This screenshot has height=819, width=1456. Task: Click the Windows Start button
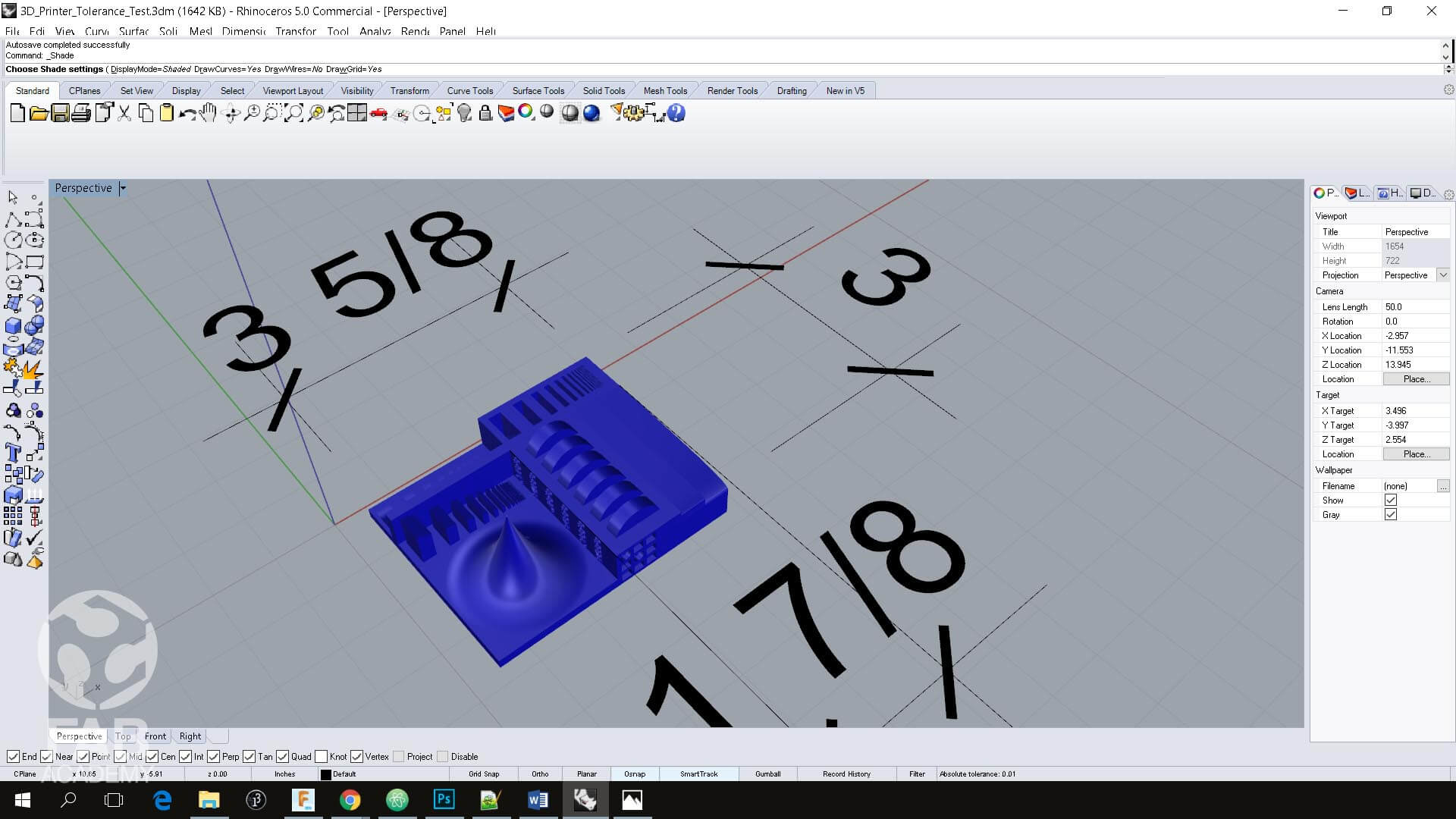click(x=22, y=800)
